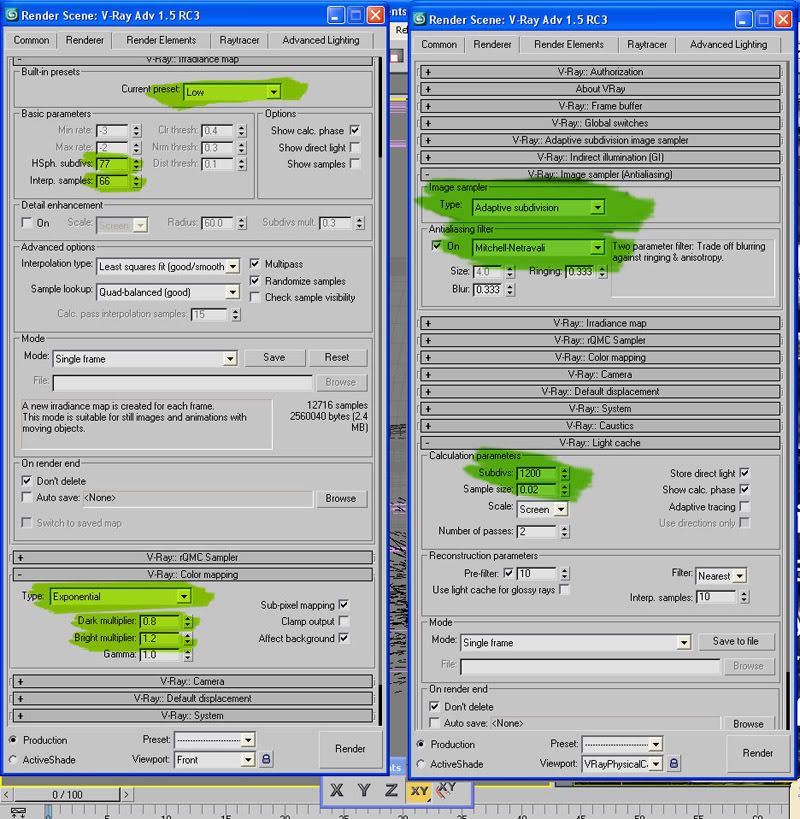This screenshot has width=800, height=819.
Task: Click the next-frame arrow beside the 0 / 100 slider
Action: pos(126,794)
